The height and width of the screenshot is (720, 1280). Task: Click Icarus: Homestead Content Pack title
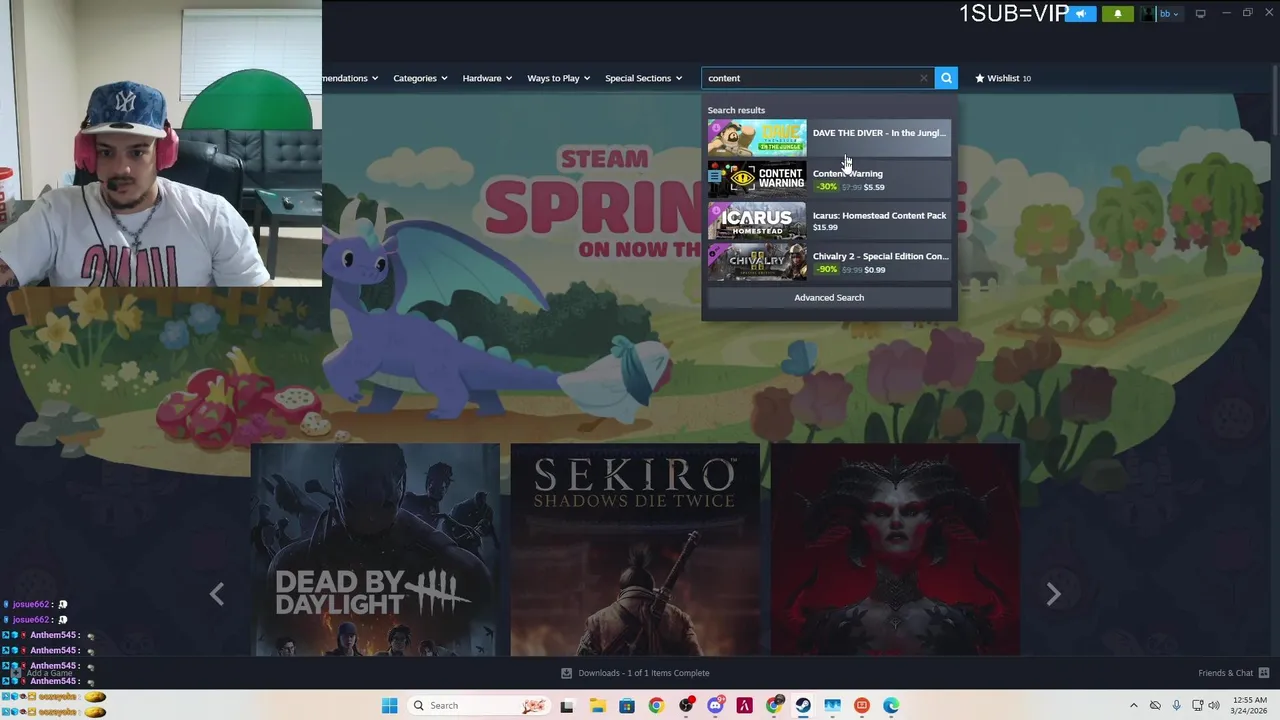point(879,215)
